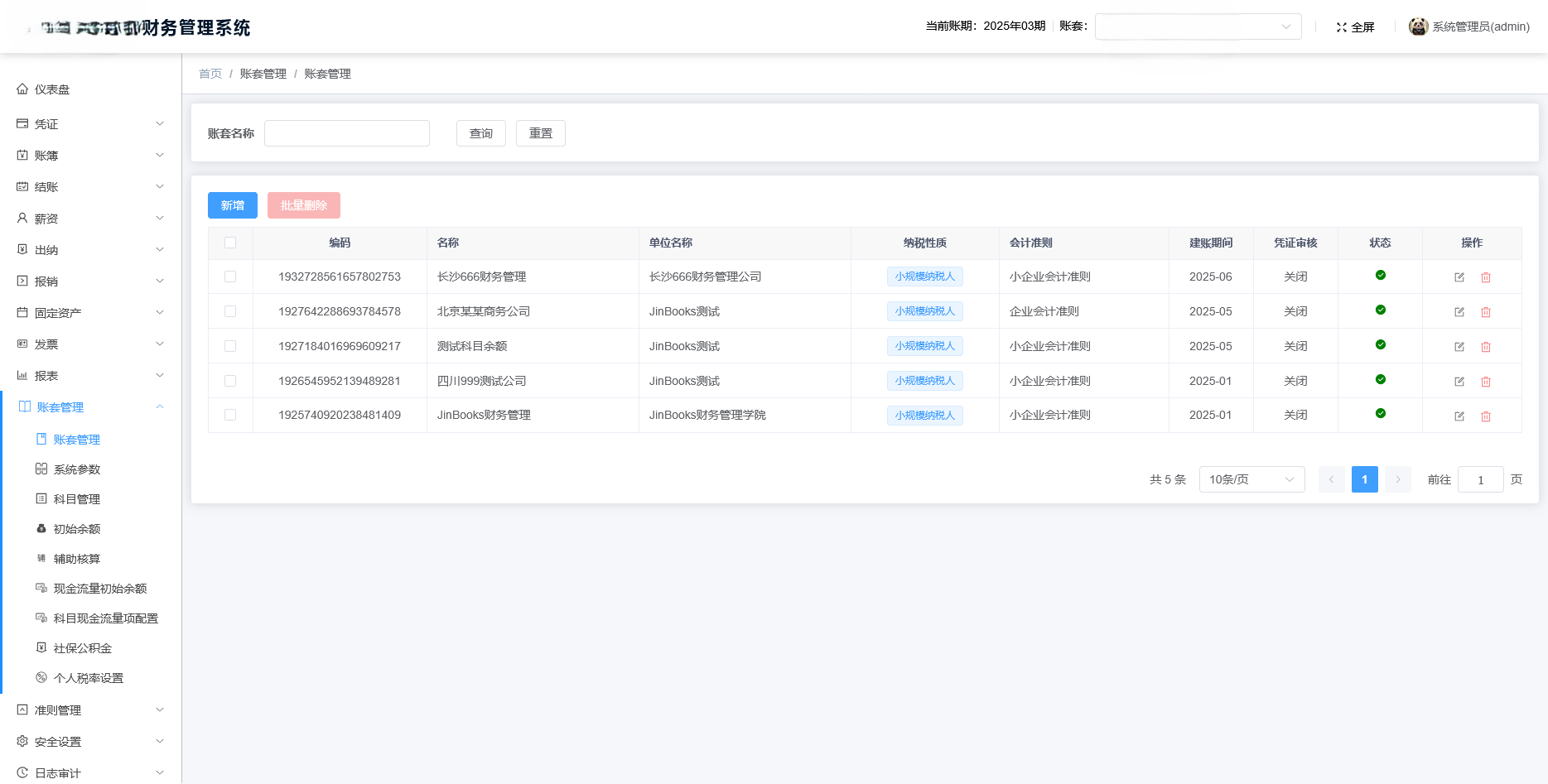Select the 科目管理 sidebar icon
1548x784 pixels.
[41, 498]
